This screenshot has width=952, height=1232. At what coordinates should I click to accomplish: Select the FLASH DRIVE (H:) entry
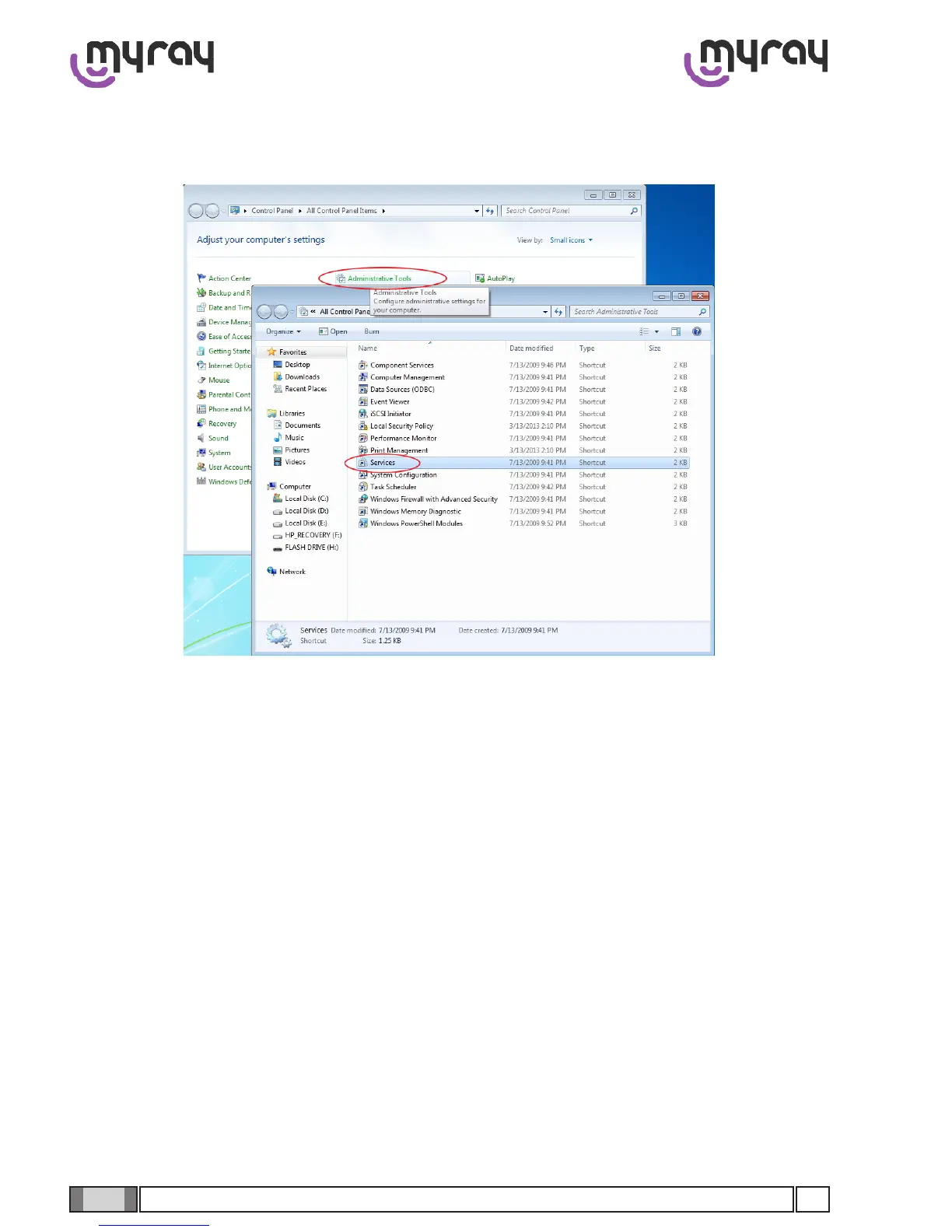(x=306, y=548)
